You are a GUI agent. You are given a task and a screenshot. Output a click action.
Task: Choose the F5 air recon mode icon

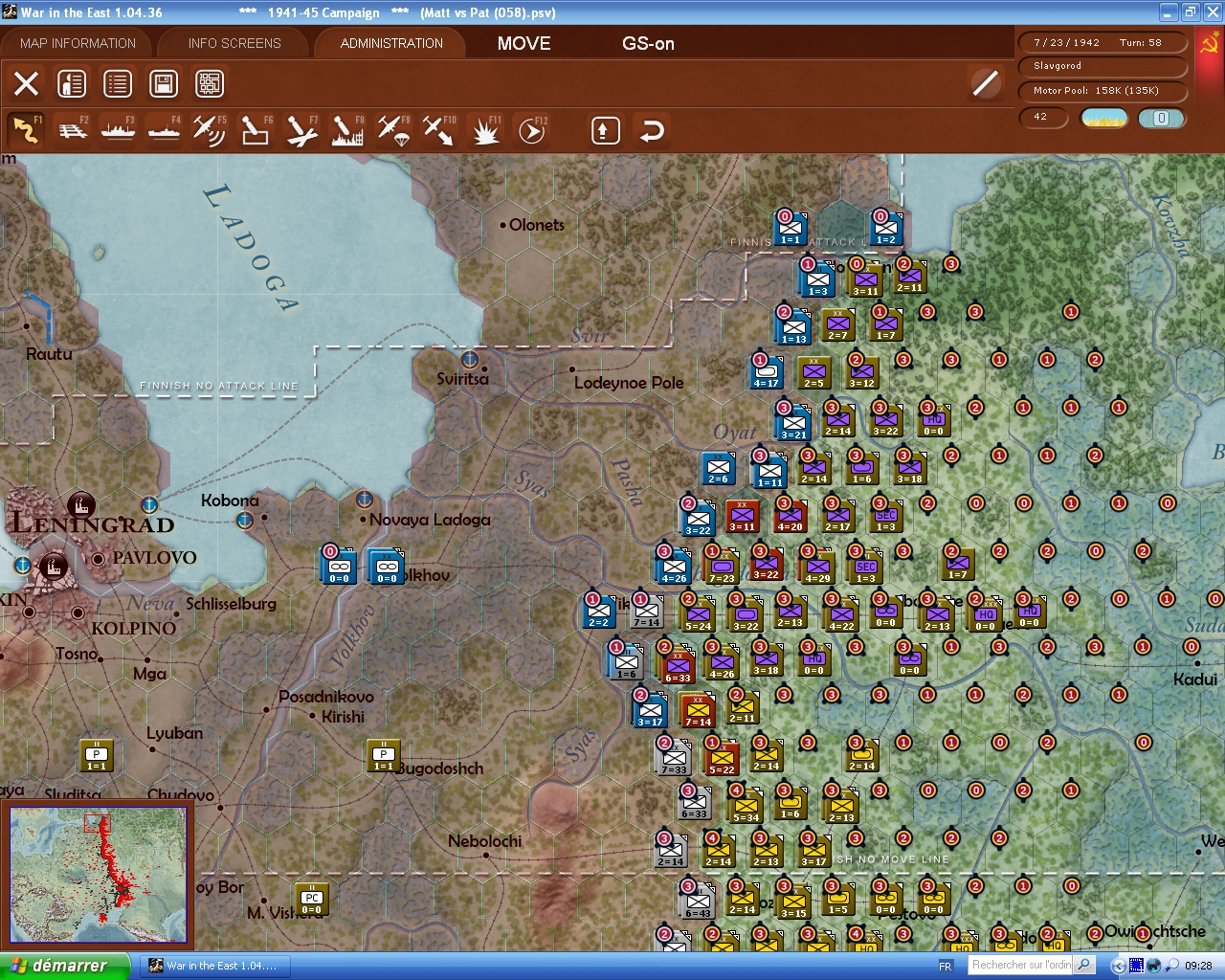(210, 130)
